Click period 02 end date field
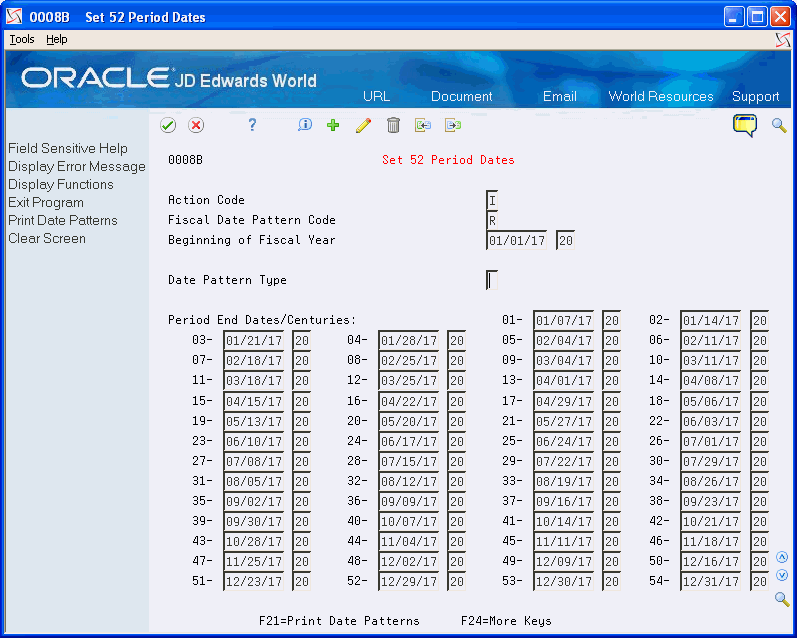This screenshot has height=638, width=797. click(x=711, y=320)
